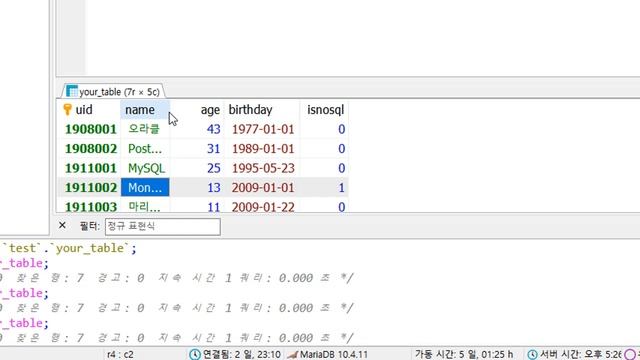Click the connection clock icon in status bar

tap(195, 354)
